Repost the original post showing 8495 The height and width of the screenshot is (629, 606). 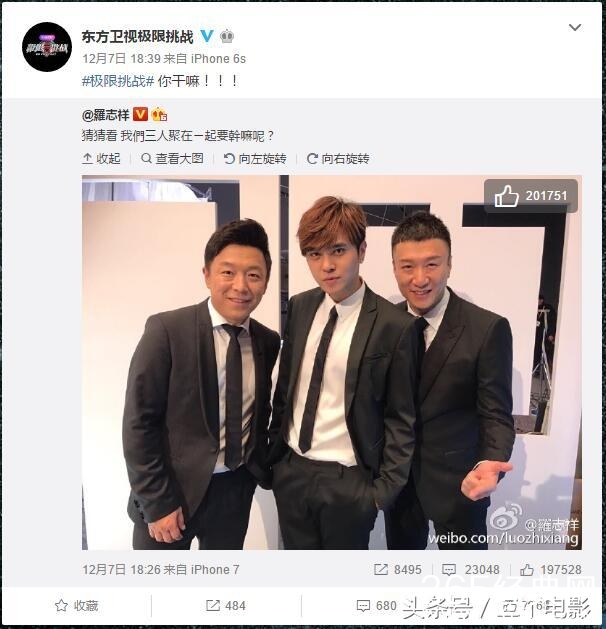click(x=397, y=570)
